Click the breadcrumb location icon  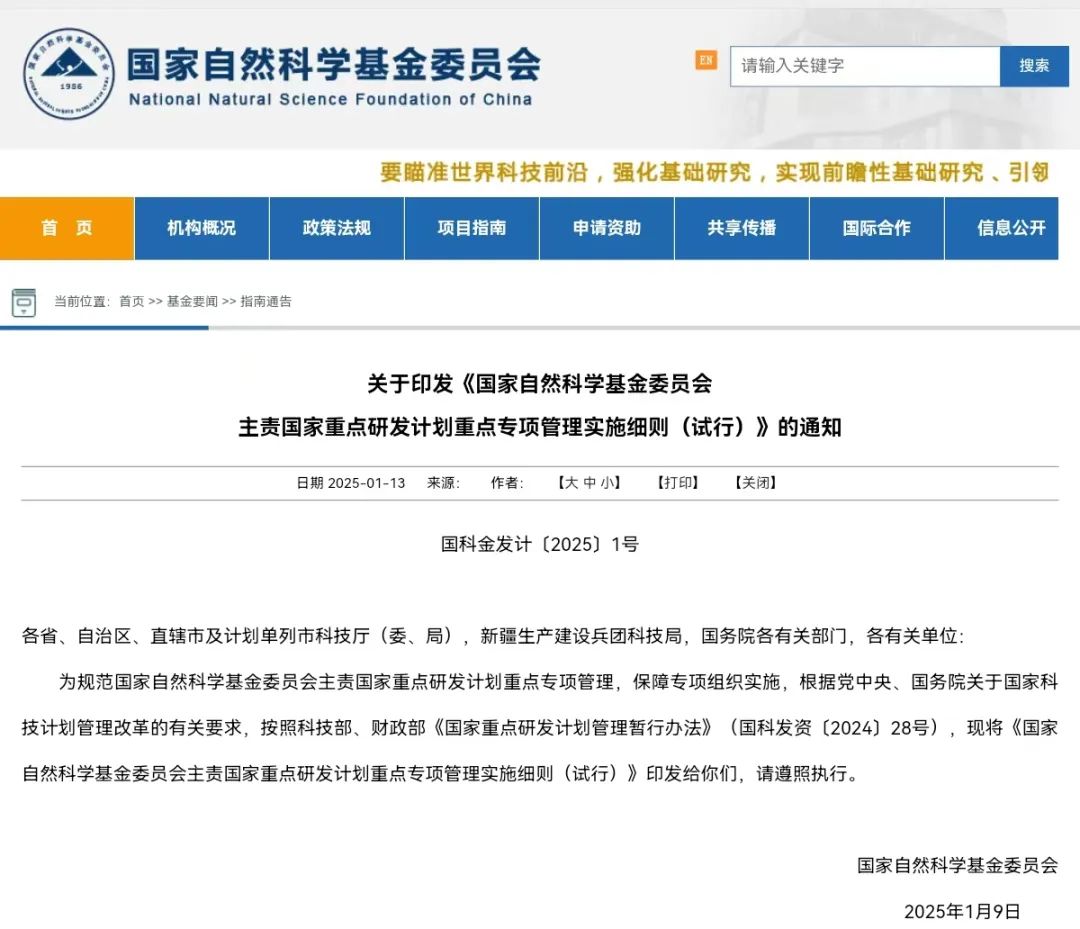pyautogui.click(x=23, y=302)
